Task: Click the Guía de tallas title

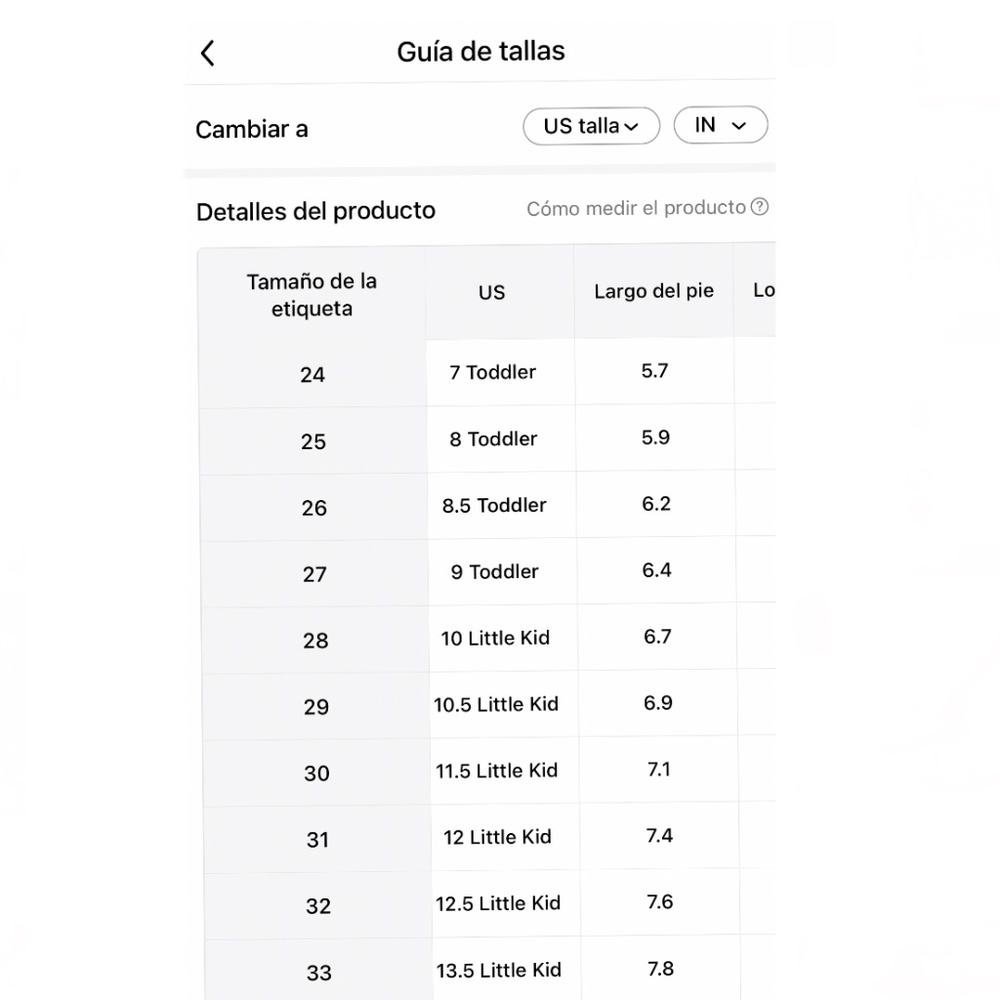Action: tap(481, 52)
